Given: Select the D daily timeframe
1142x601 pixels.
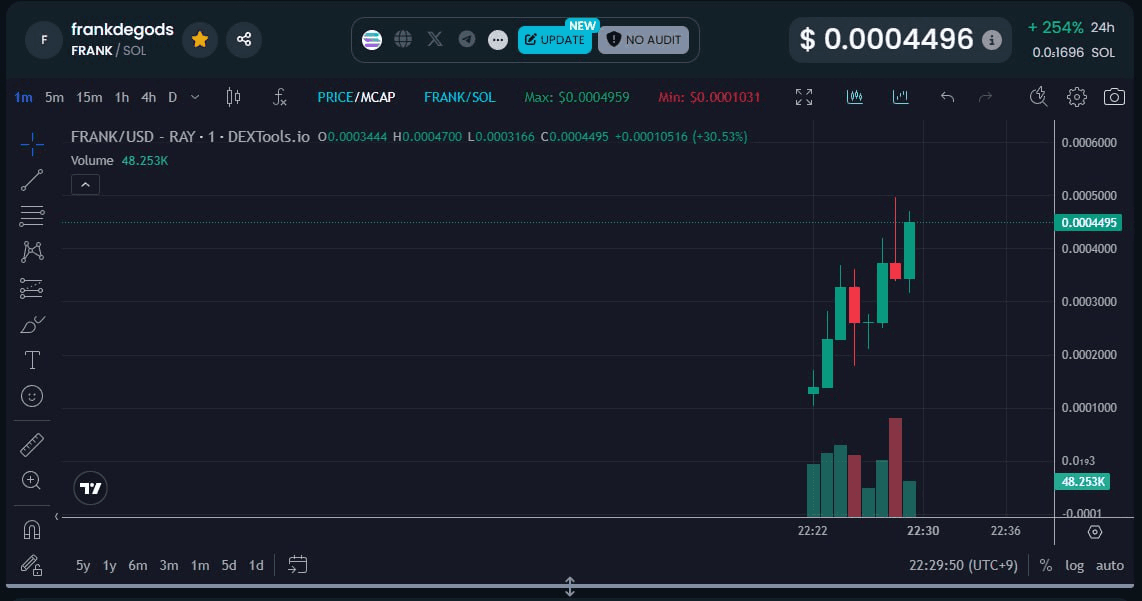Looking at the screenshot, I should (x=173, y=97).
